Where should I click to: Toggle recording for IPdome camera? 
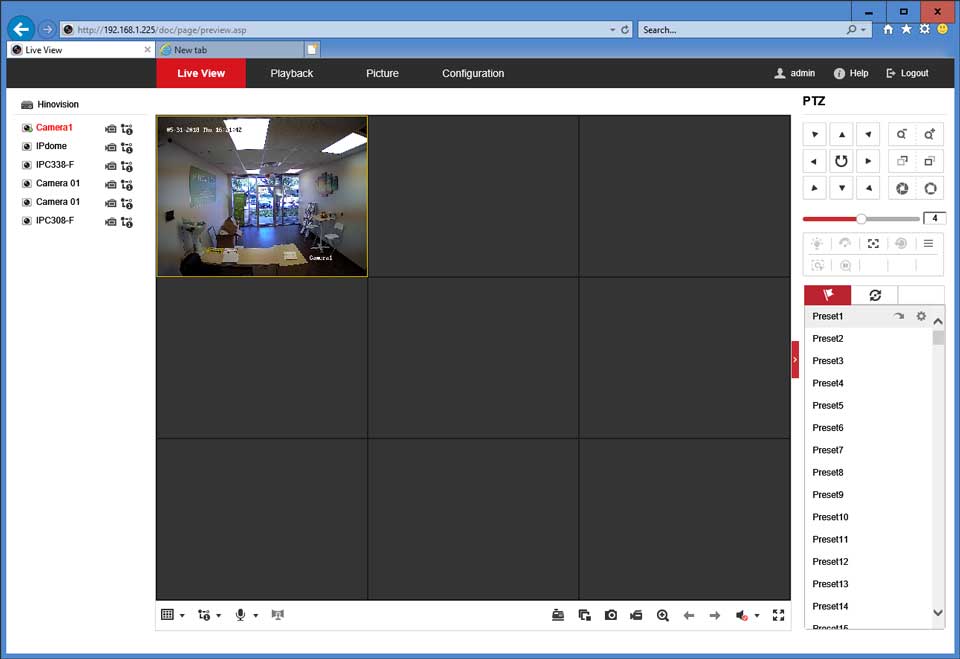tap(111, 147)
